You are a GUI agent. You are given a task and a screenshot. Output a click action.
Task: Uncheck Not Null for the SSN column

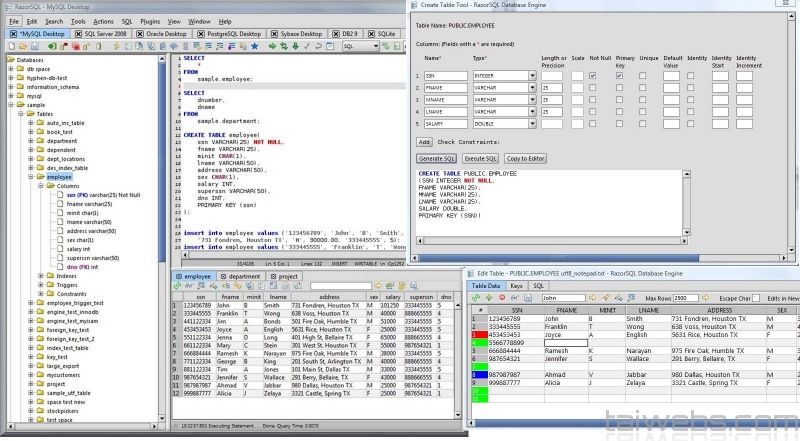(x=594, y=75)
